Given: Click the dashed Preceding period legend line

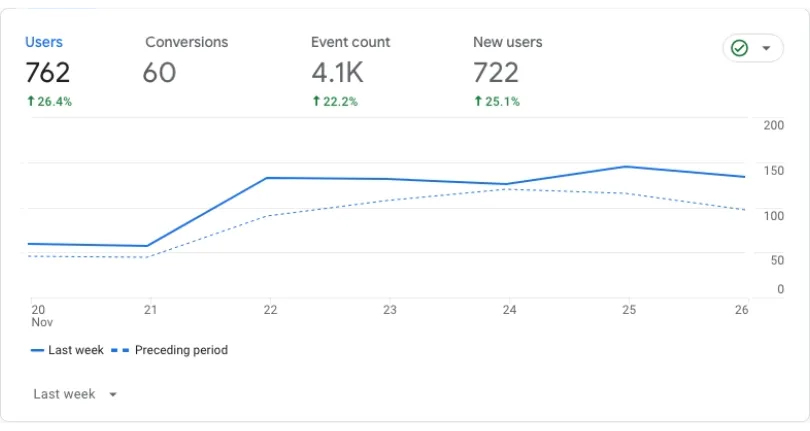Looking at the screenshot, I should pos(120,350).
